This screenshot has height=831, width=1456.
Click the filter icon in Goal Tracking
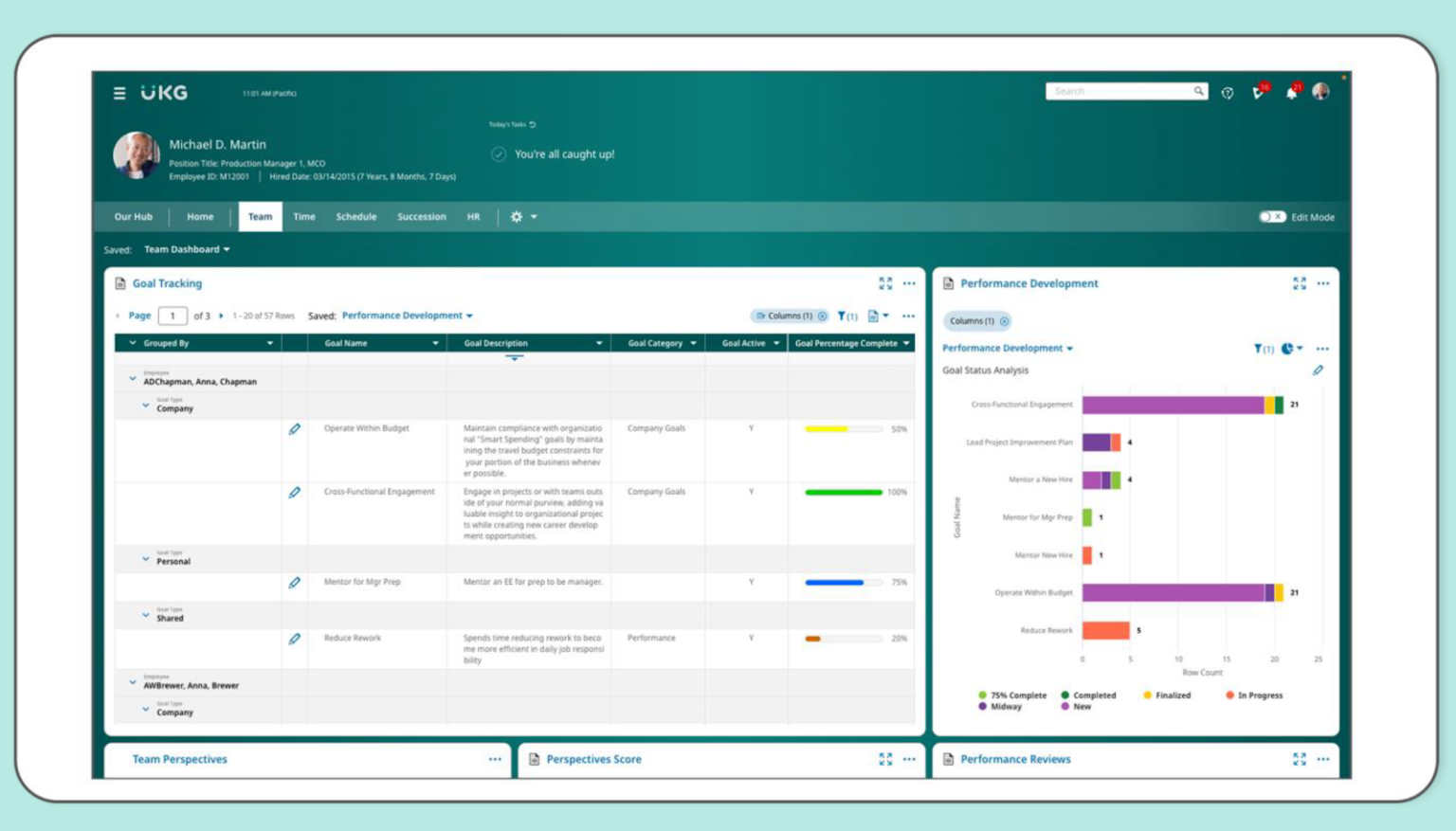[843, 316]
